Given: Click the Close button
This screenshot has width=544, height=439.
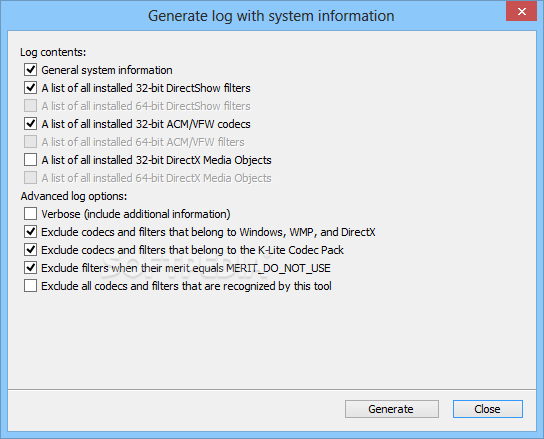Looking at the screenshot, I should coord(487,409).
